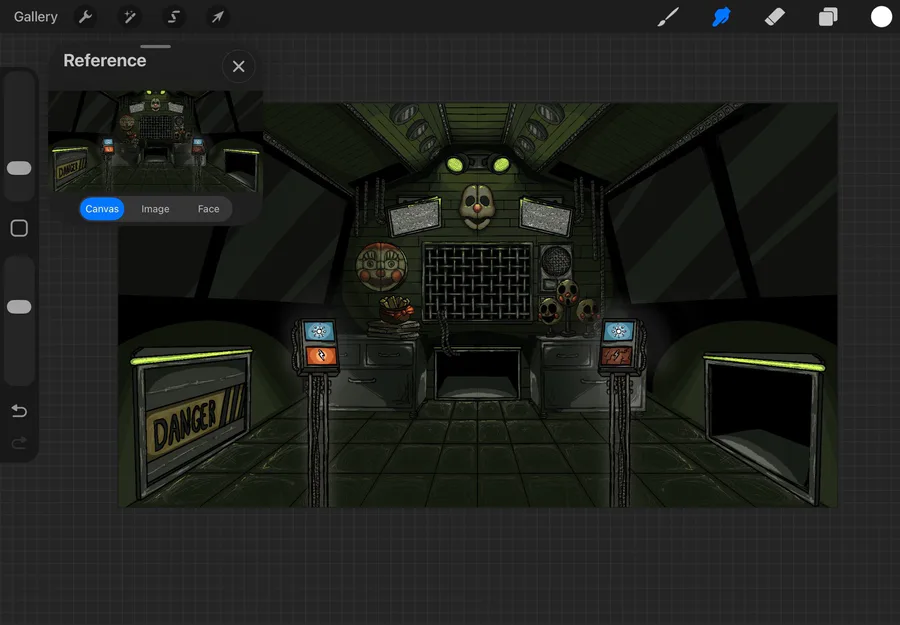This screenshot has width=900, height=625.
Task: Close the Reference panel
Action: point(238,66)
